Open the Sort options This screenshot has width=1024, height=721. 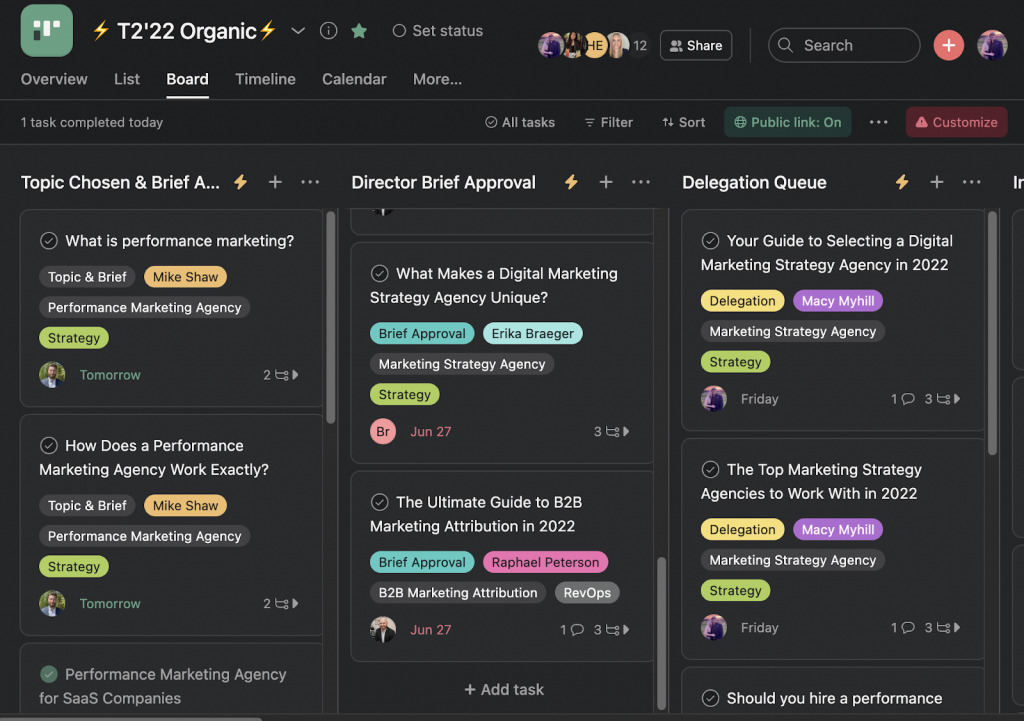click(x=684, y=122)
